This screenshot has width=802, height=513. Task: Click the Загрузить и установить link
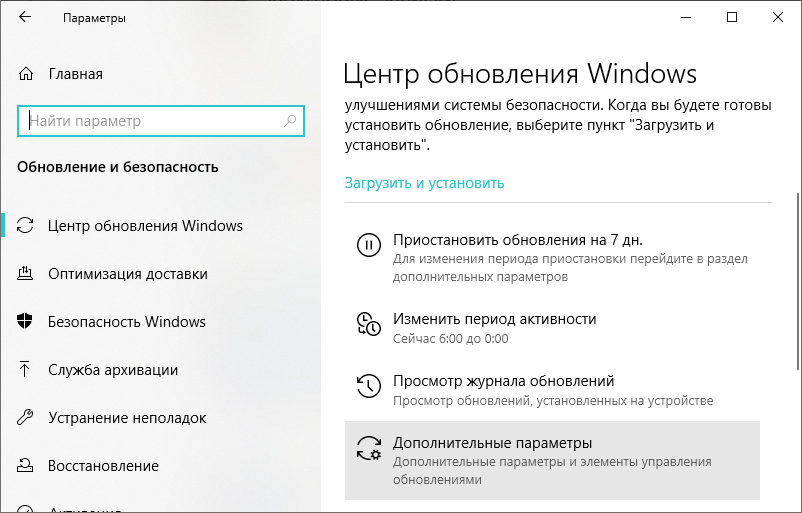point(424,183)
